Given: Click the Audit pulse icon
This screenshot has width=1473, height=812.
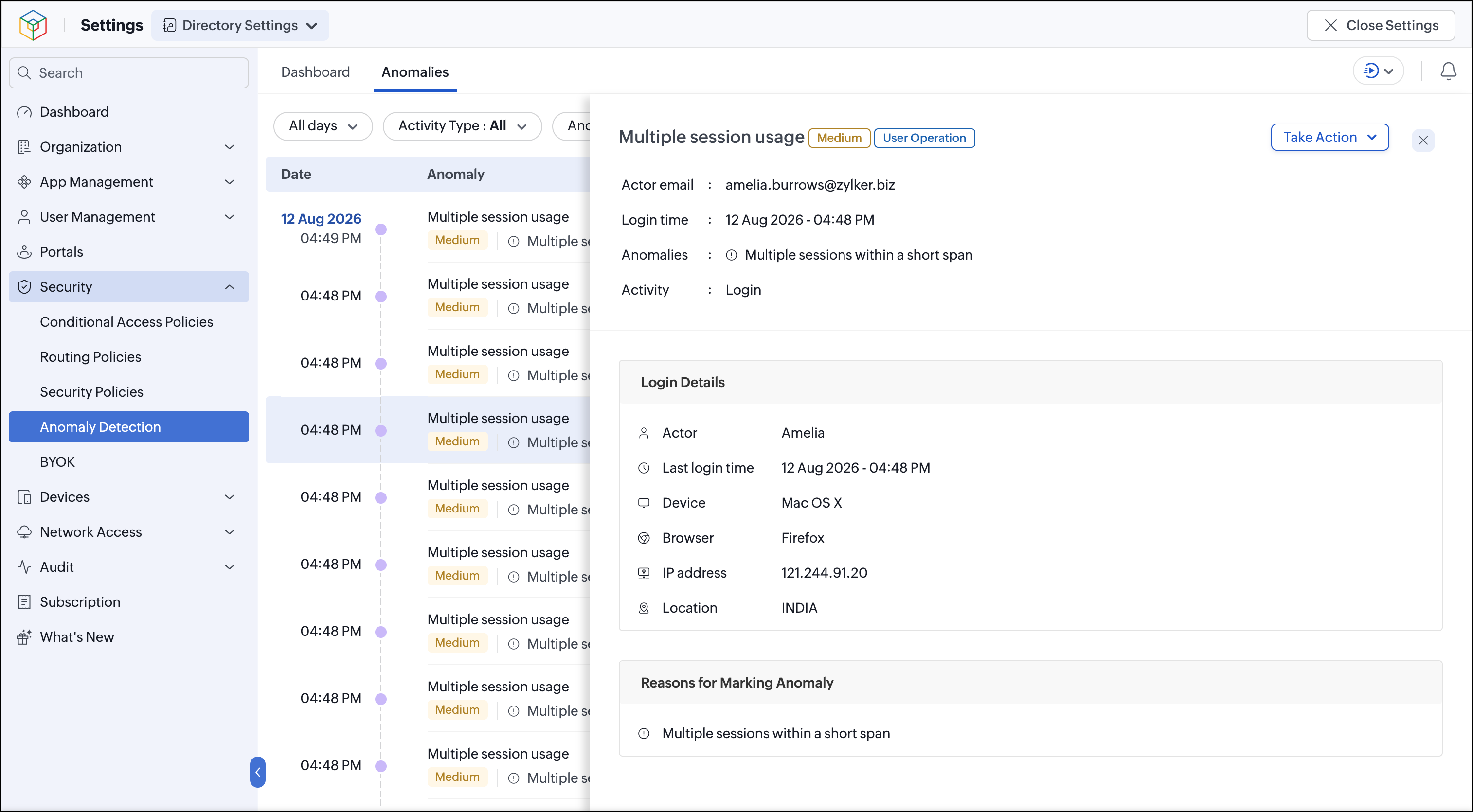Looking at the screenshot, I should (24, 567).
